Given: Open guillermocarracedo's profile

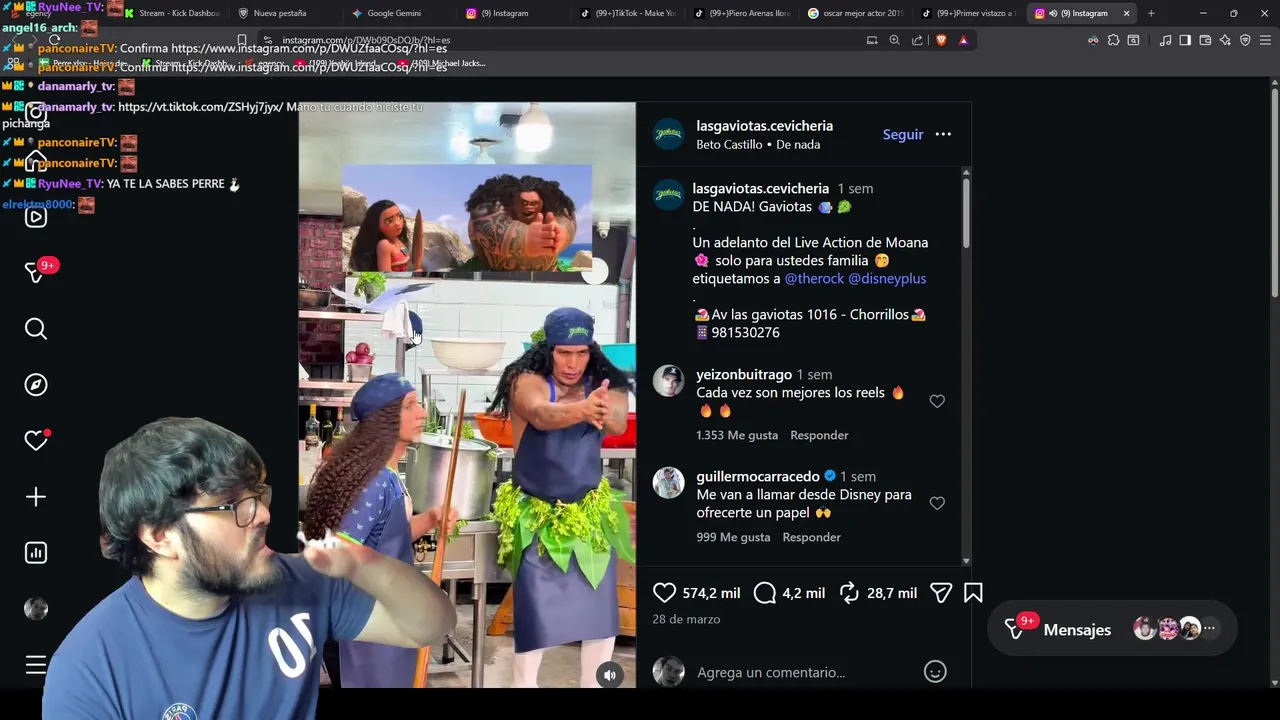Looking at the screenshot, I should tap(758, 476).
